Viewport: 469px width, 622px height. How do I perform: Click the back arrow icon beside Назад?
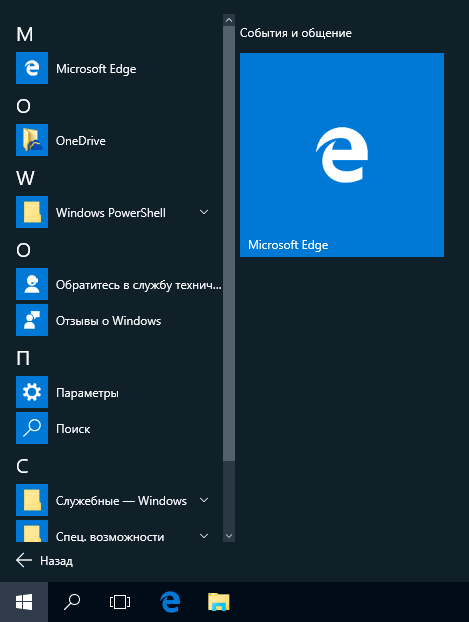point(24,561)
